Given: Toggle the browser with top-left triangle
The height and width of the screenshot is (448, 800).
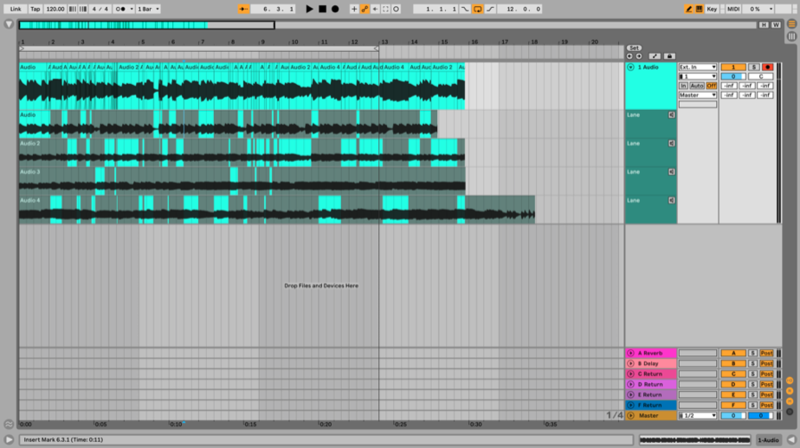Looking at the screenshot, I should click(x=9, y=25).
